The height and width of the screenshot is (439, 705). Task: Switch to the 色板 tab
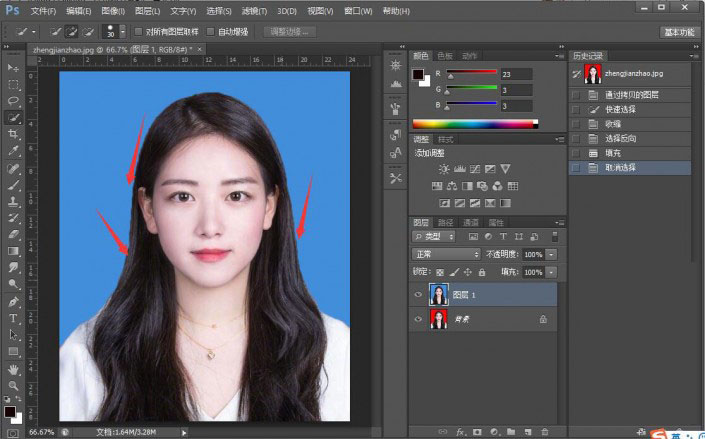coord(444,55)
